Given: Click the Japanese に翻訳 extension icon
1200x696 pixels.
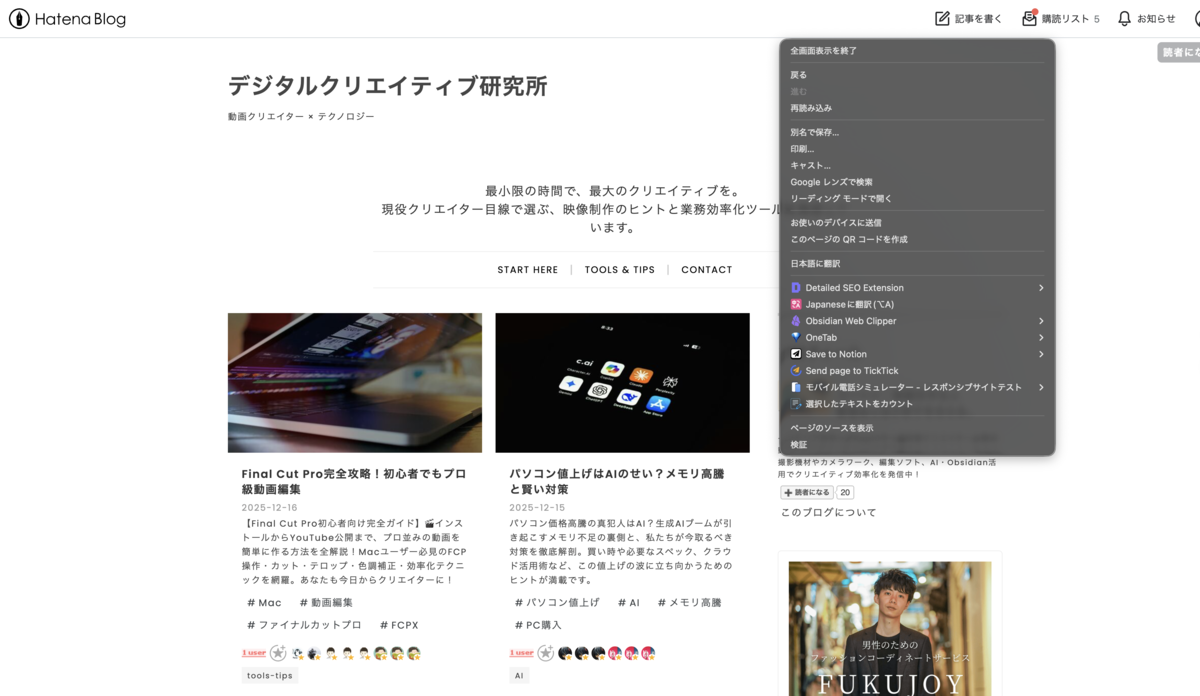Looking at the screenshot, I should (x=795, y=304).
